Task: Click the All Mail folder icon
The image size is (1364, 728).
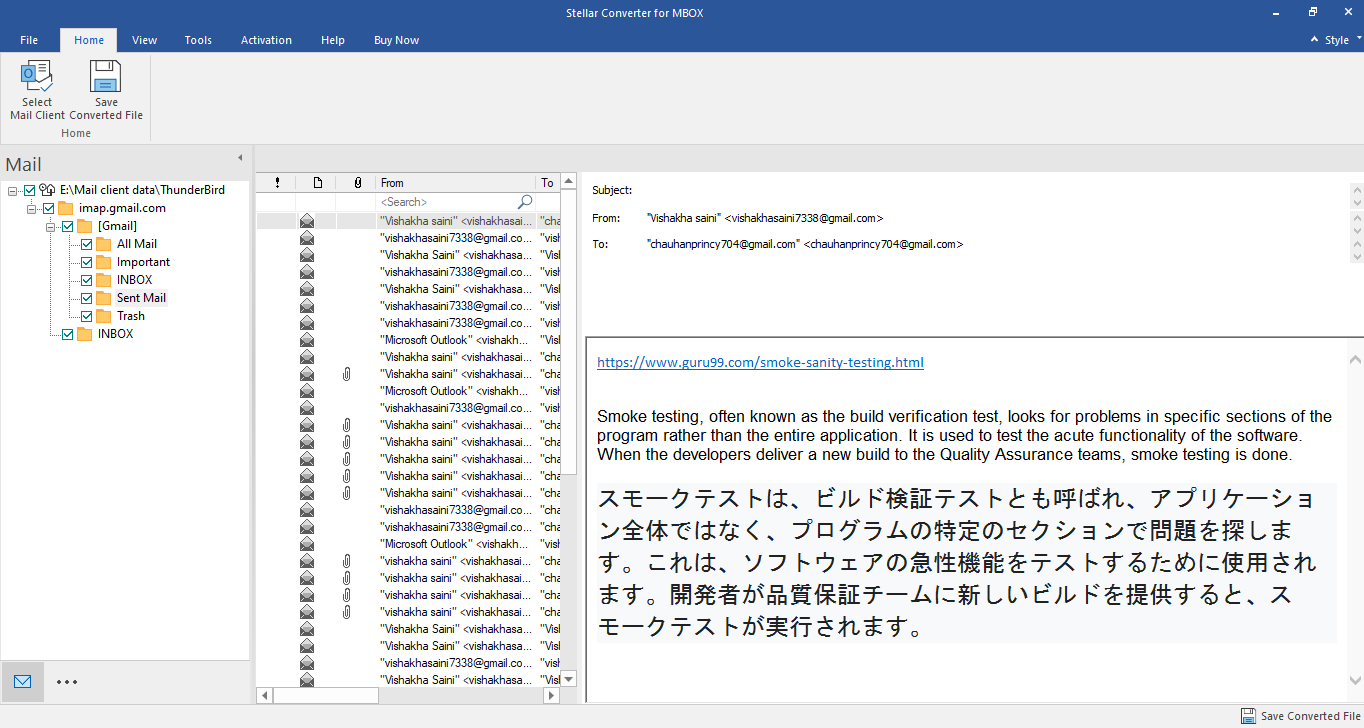Action: pos(104,244)
